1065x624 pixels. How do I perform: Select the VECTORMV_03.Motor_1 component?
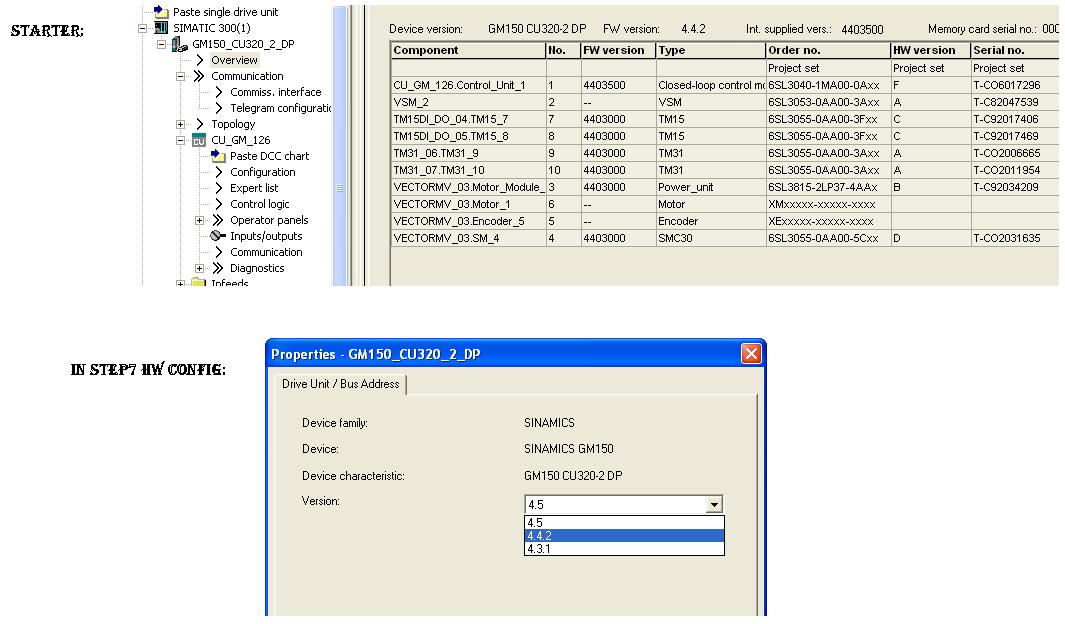[469, 204]
